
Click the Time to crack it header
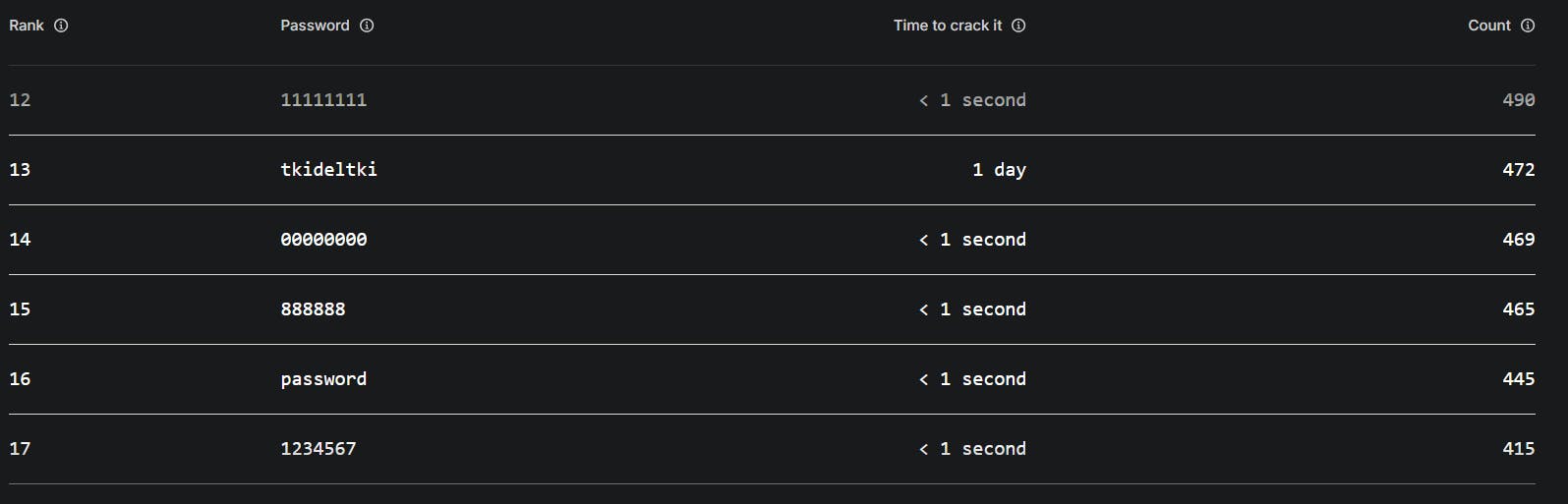[947, 26]
